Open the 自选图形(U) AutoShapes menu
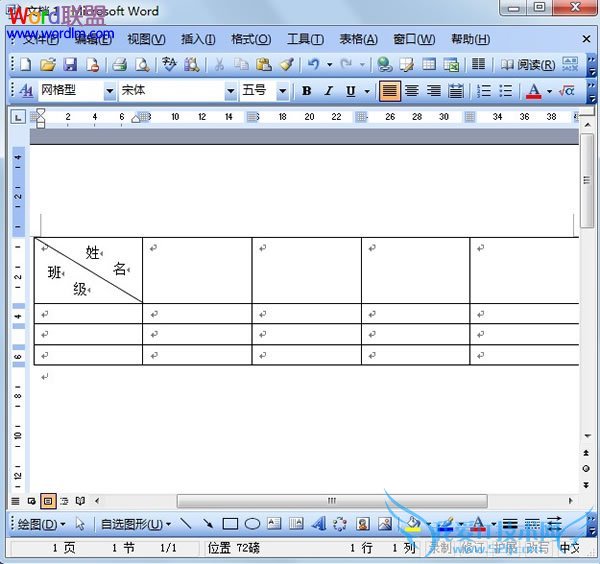Image resolution: width=600 pixels, height=564 pixels. click(x=136, y=524)
